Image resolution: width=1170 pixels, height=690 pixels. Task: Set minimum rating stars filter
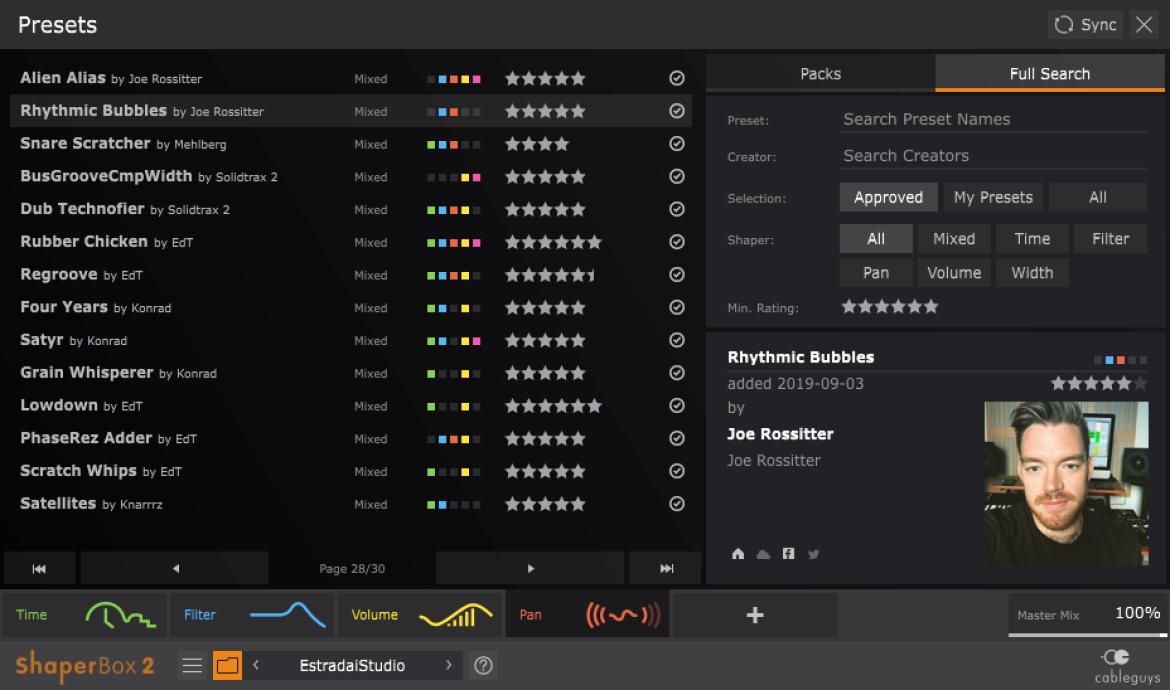889,307
